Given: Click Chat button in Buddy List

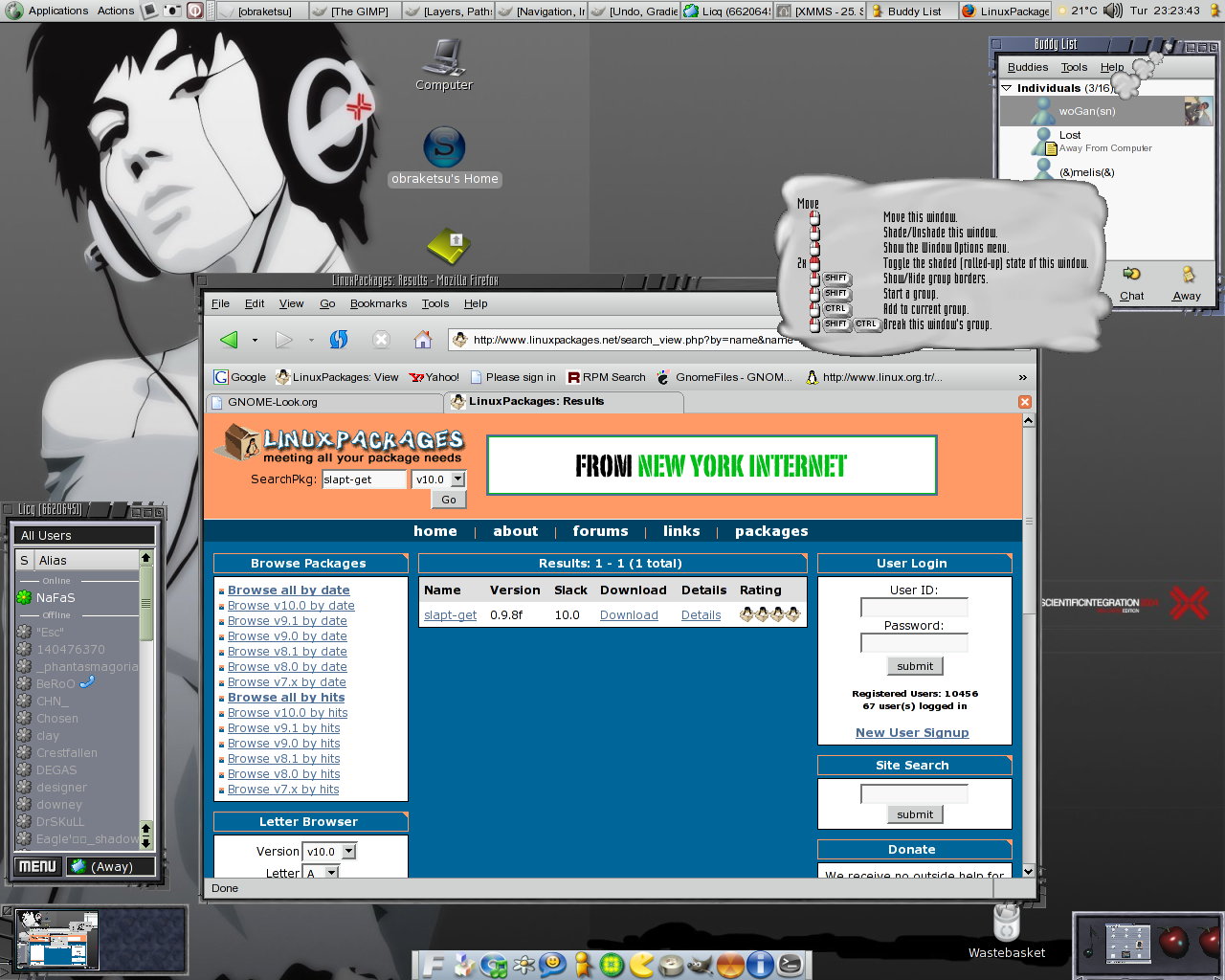Looking at the screenshot, I should [x=1132, y=284].
